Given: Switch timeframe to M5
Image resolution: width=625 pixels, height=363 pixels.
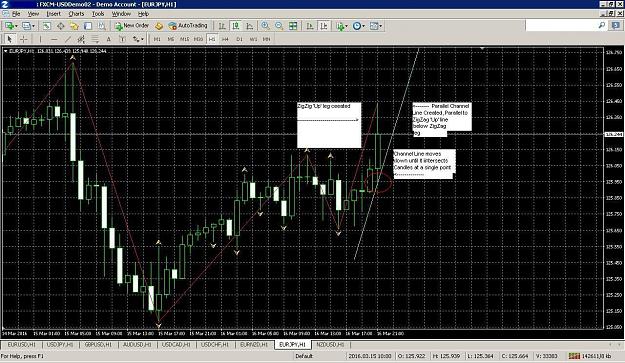Looking at the screenshot, I should click(171, 39).
